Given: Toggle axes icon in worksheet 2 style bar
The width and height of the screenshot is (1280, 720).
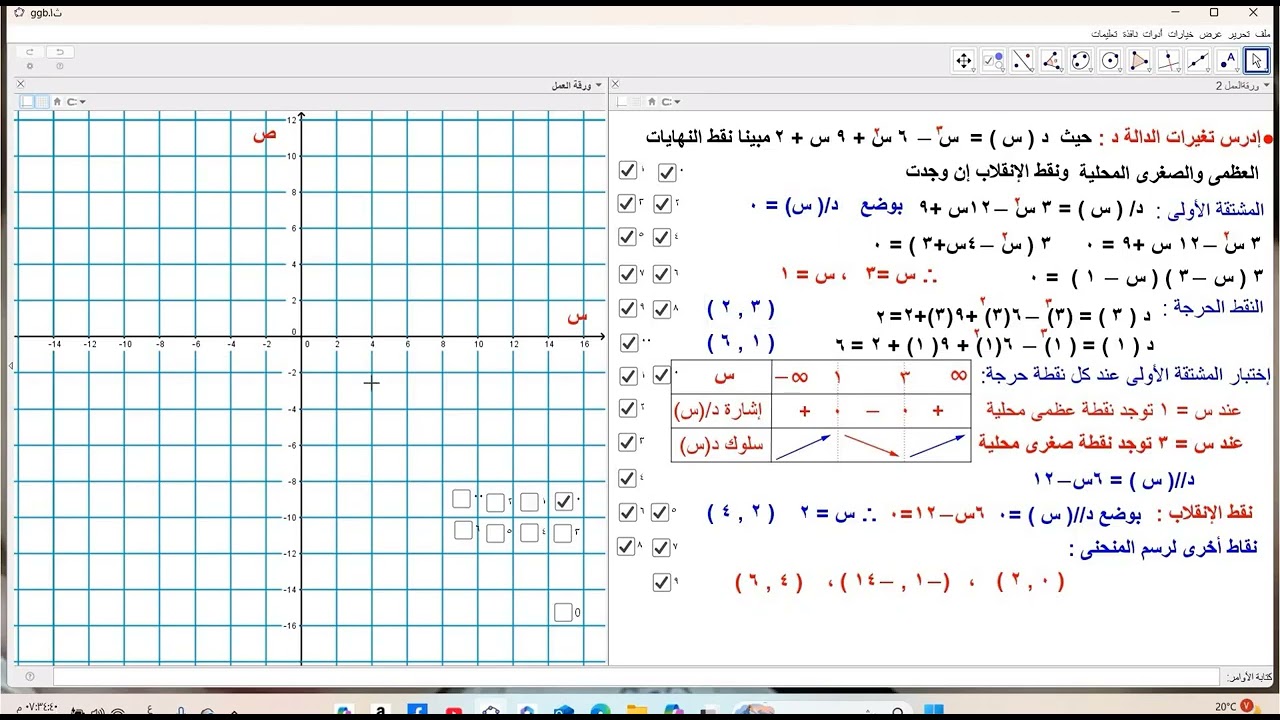Looking at the screenshot, I should pyautogui.click(x=622, y=101).
